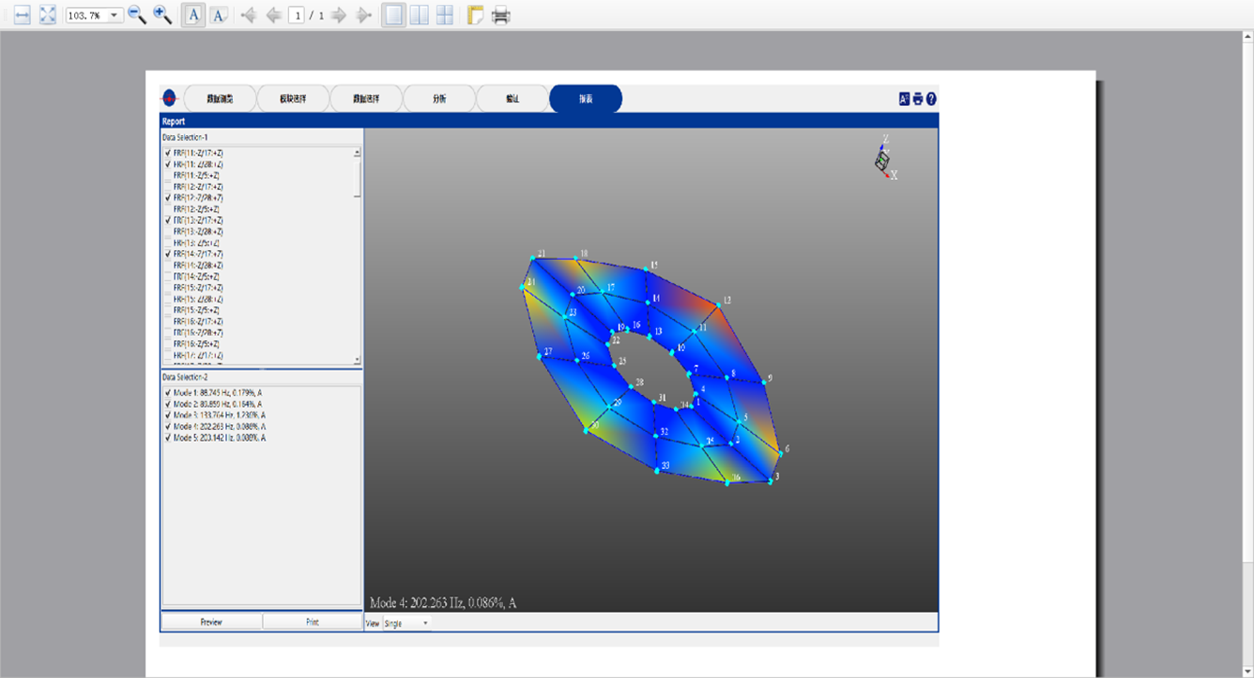Zoom in with the plus magnifier

[x=162, y=15]
